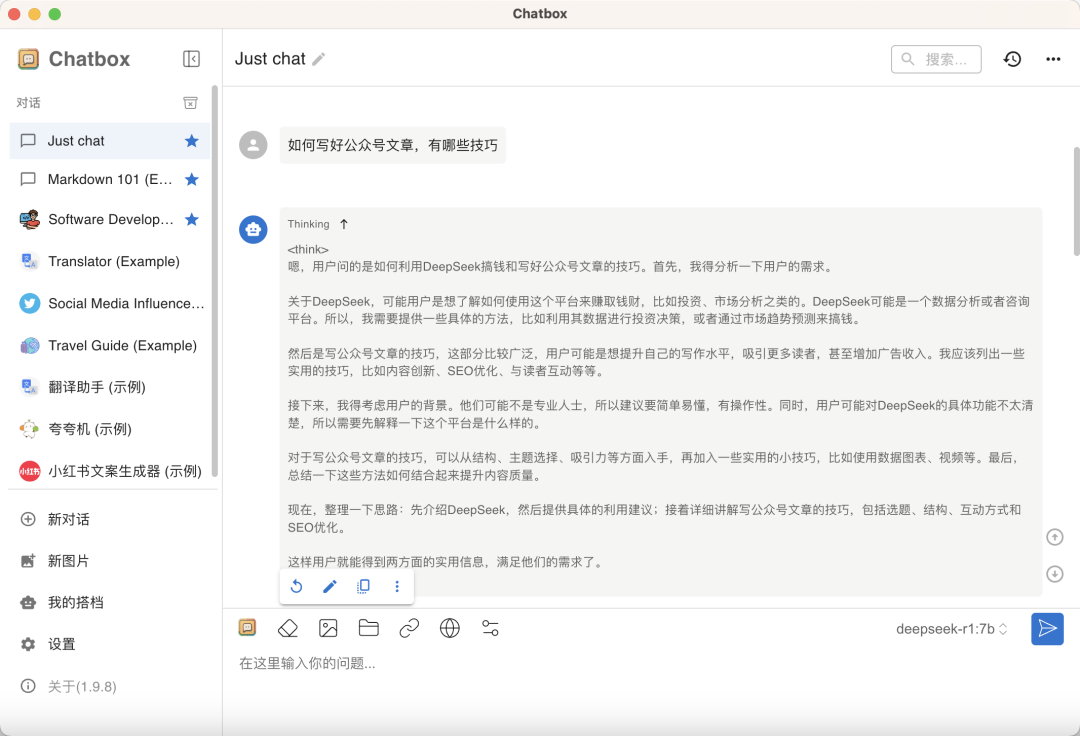Open message more options vertical dots
The height and width of the screenshot is (736, 1080).
(397, 587)
